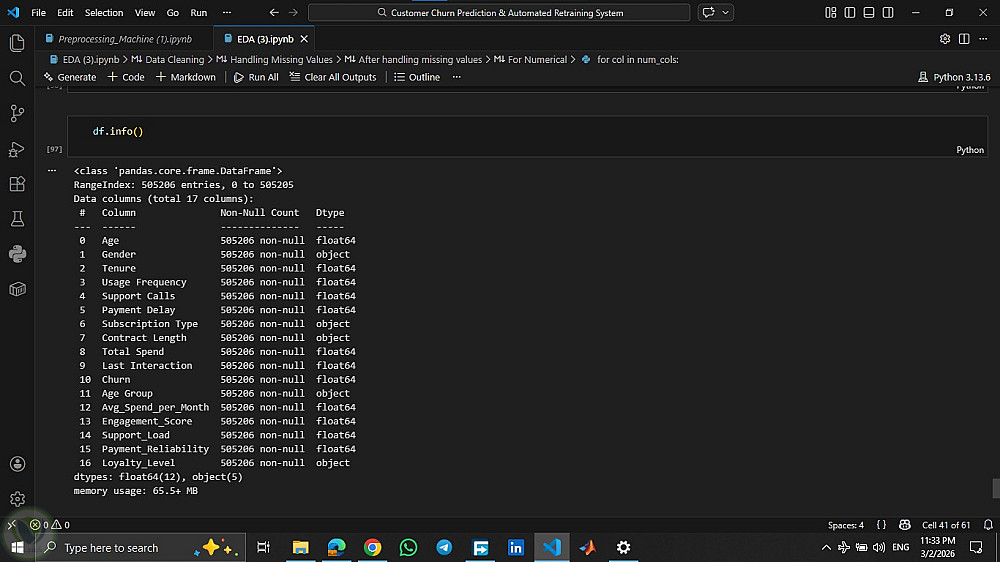Open Accounts menu in activity bar
This screenshot has width=1000, height=562.
(x=17, y=464)
